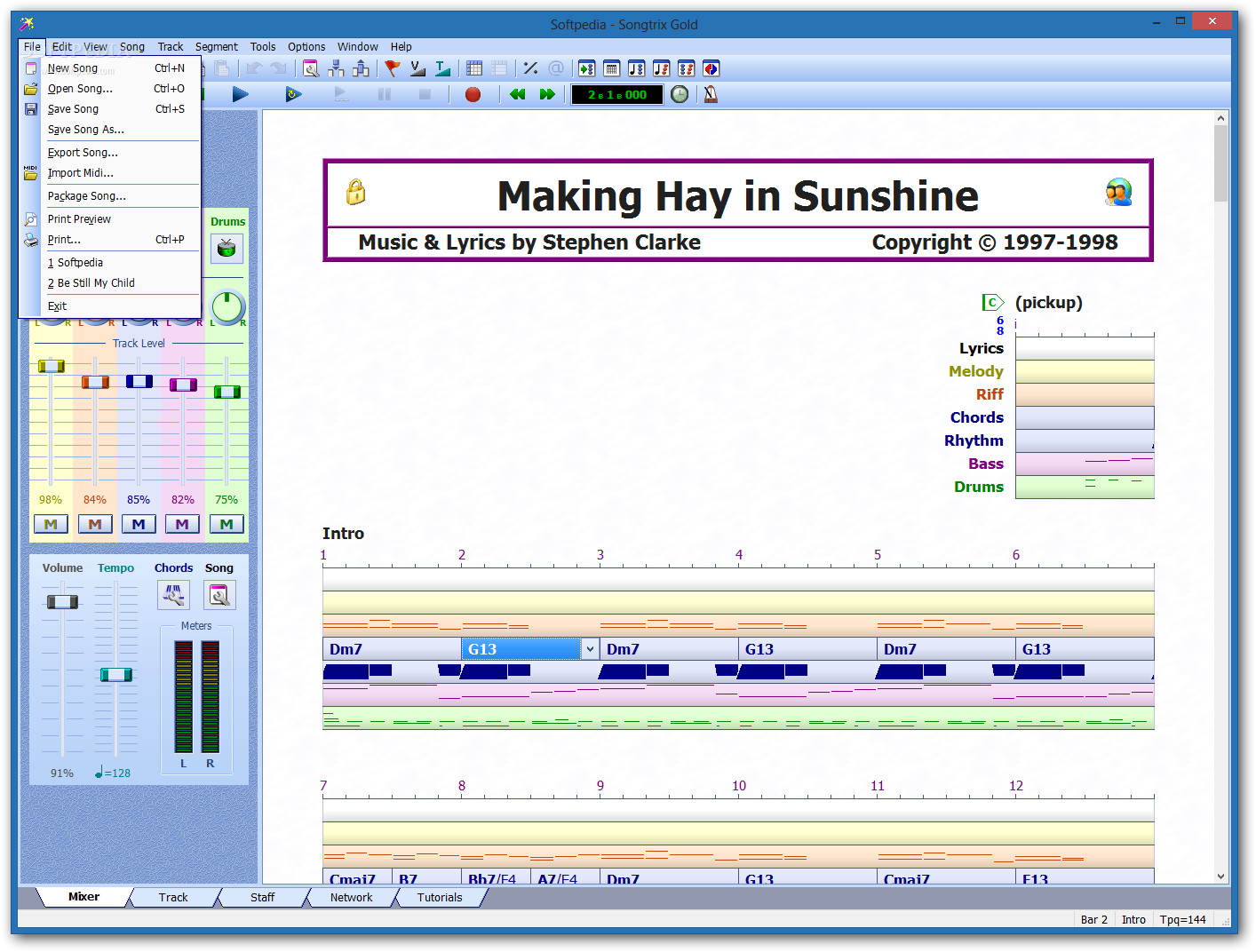Open the Tutorials tab

coord(440,897)
